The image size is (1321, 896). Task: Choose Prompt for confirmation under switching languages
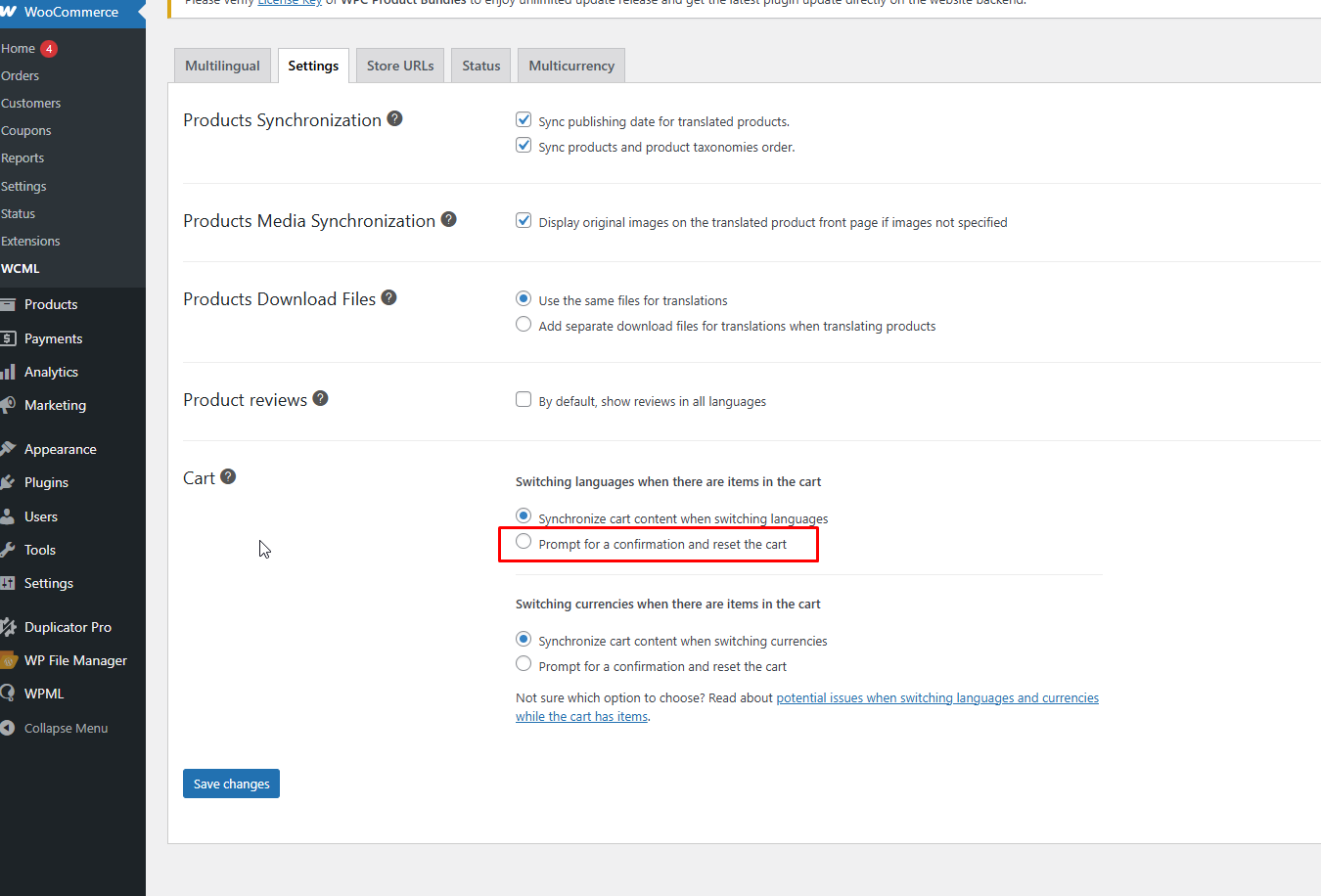(524, 541)
